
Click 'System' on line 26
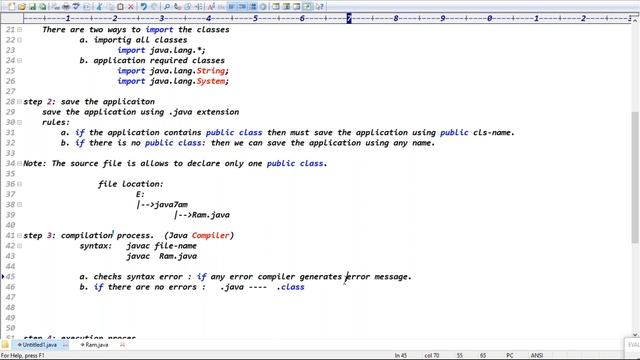(x=211, y=81)
